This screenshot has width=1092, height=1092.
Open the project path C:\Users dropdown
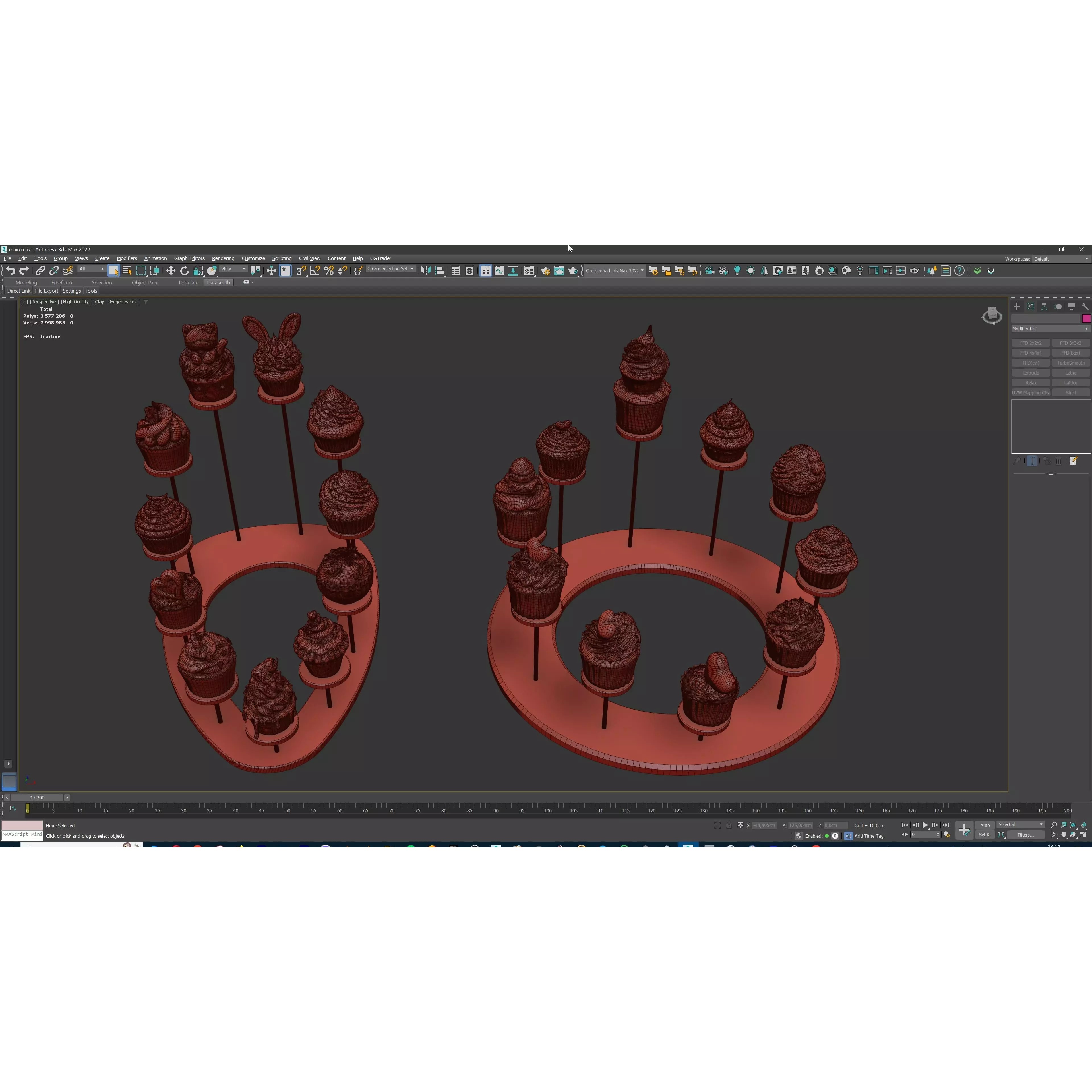click(x=614, y=271)
